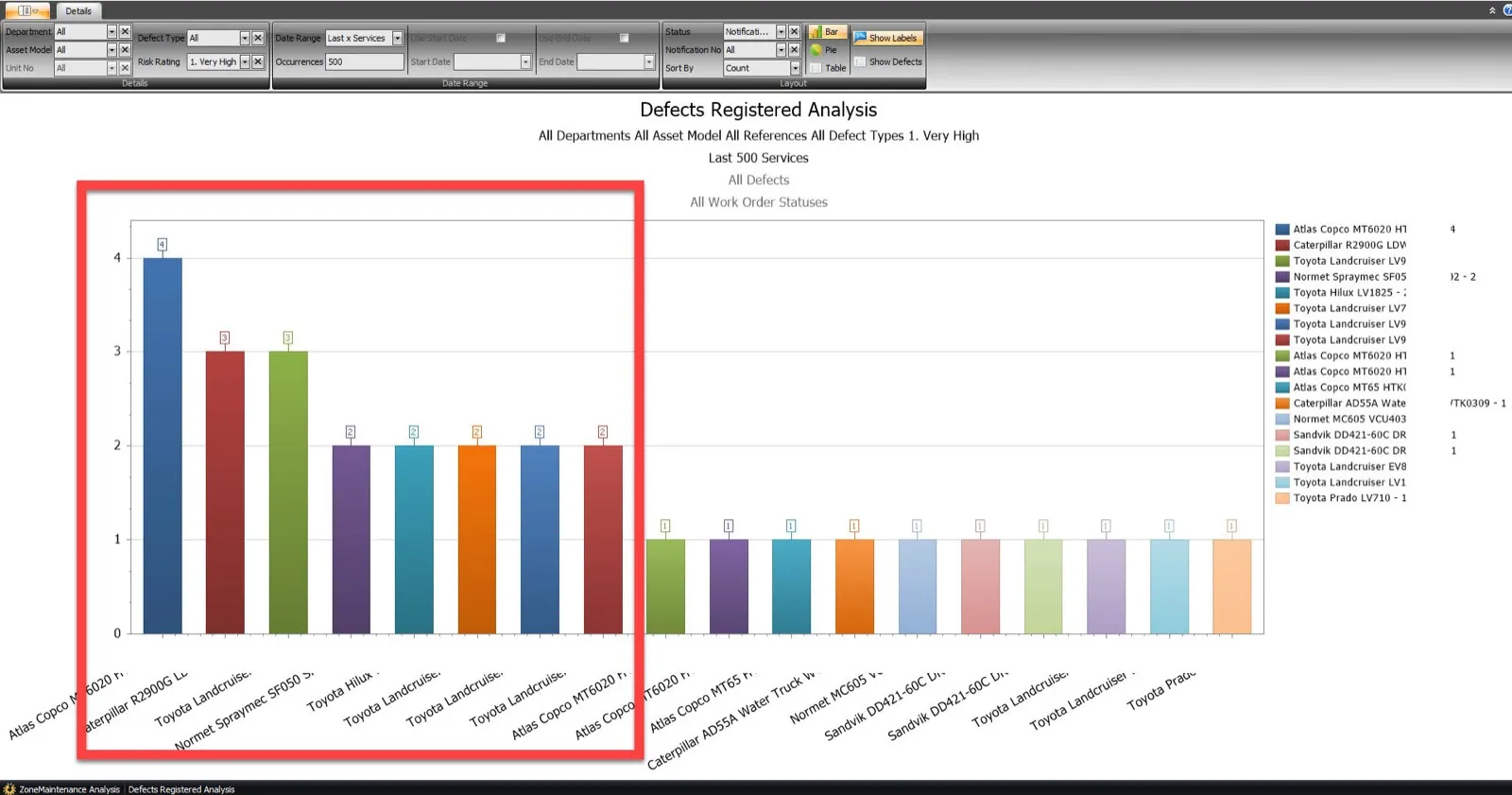Open the Sort By dropdown
Viewport: 1512px width, 795px height.
tap(795, 68)
